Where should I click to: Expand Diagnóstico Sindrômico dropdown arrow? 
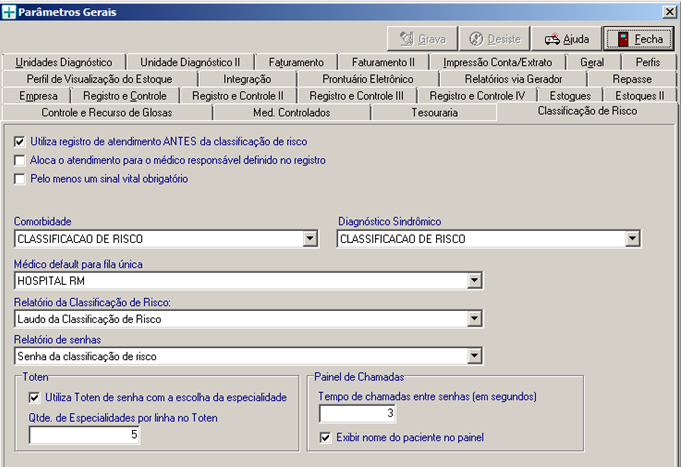tap(632, 238)
